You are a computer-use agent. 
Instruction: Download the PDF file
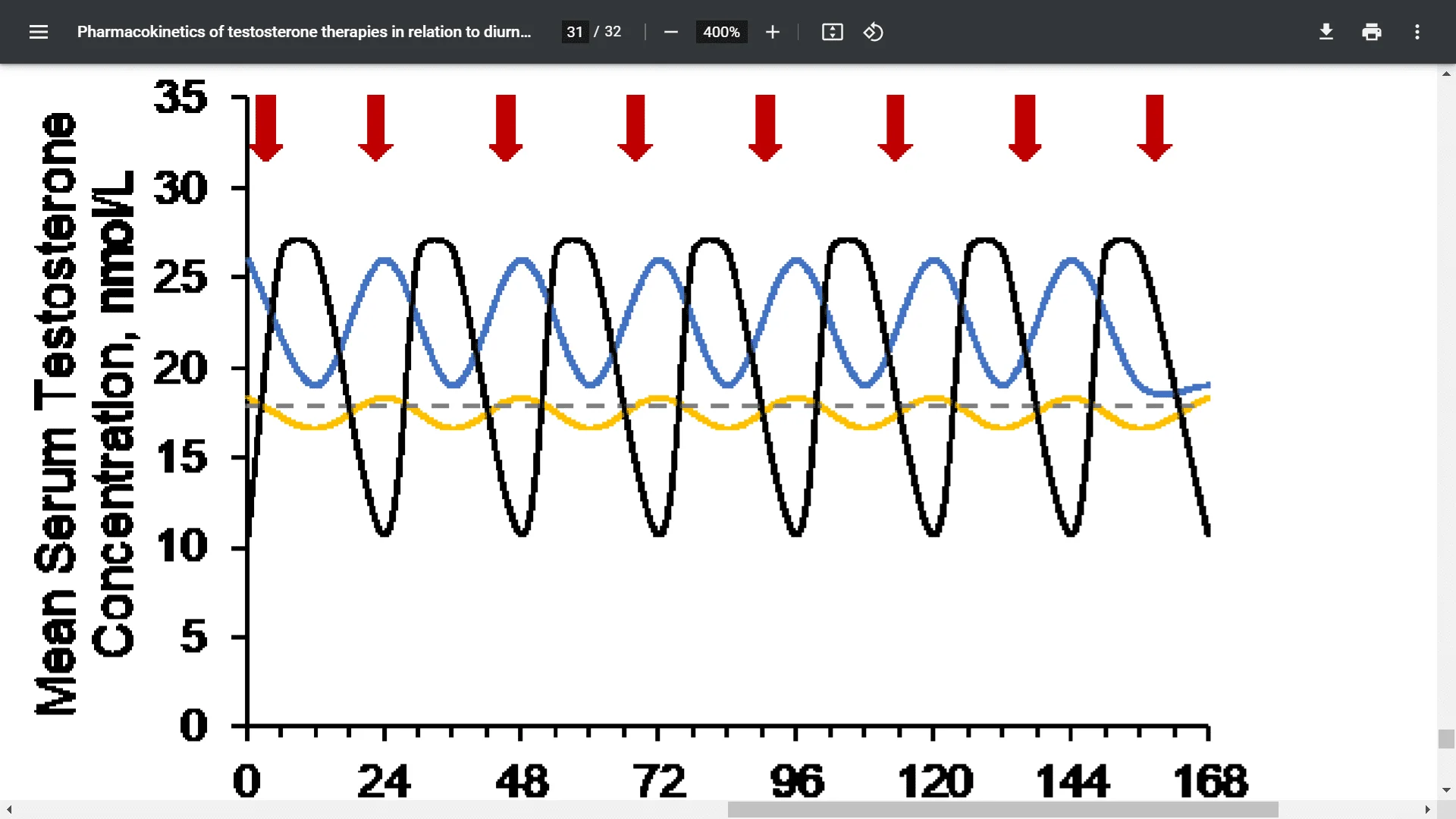click(x=1326, y=32)
